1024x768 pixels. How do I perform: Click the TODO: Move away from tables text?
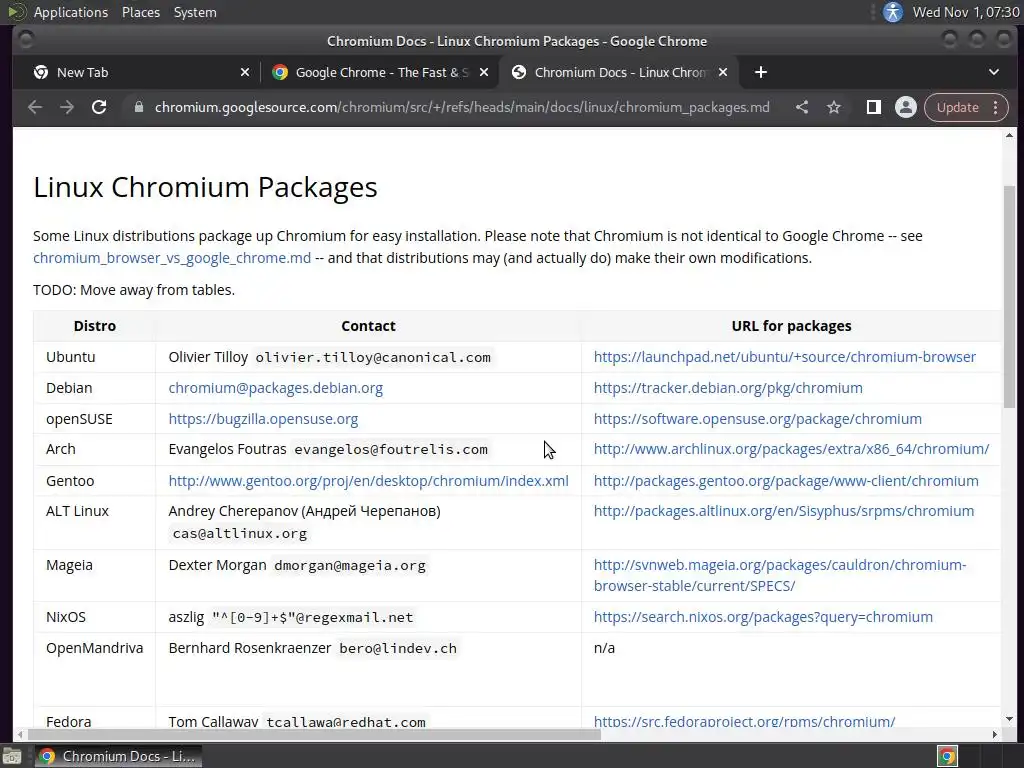[x=134, y=290]
